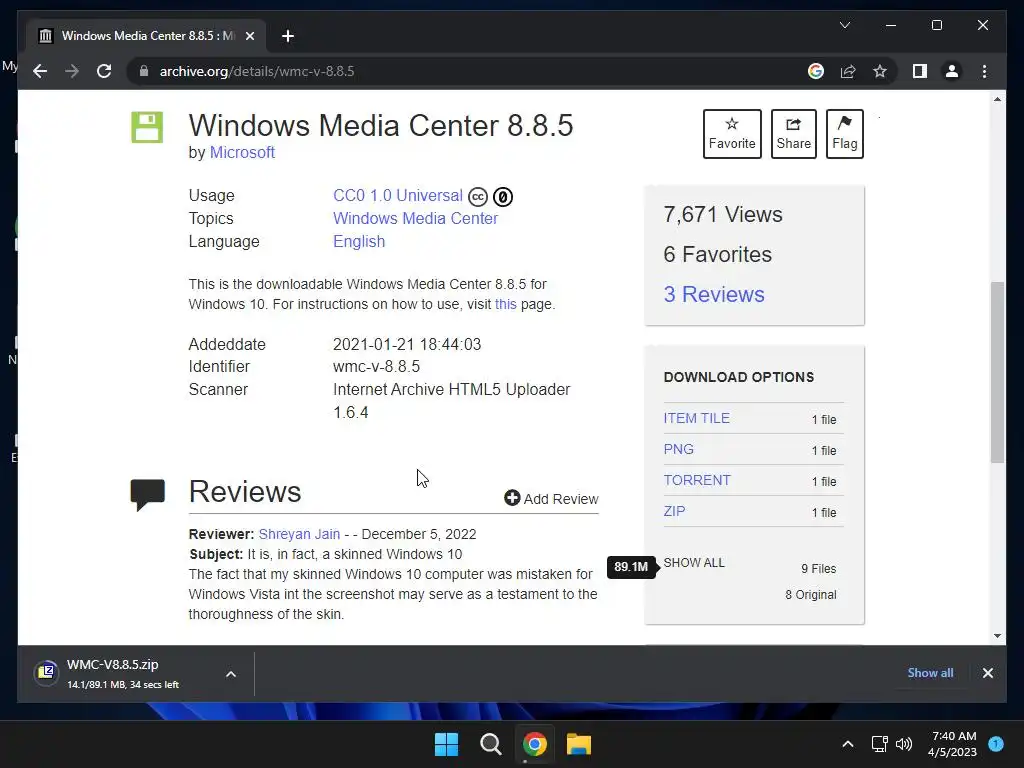
Task: Open File Explorer from taskbar
Action: [579, 744]
